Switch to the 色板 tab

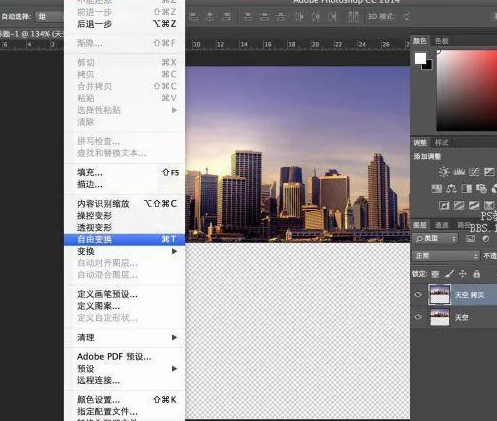coord(442,41)
